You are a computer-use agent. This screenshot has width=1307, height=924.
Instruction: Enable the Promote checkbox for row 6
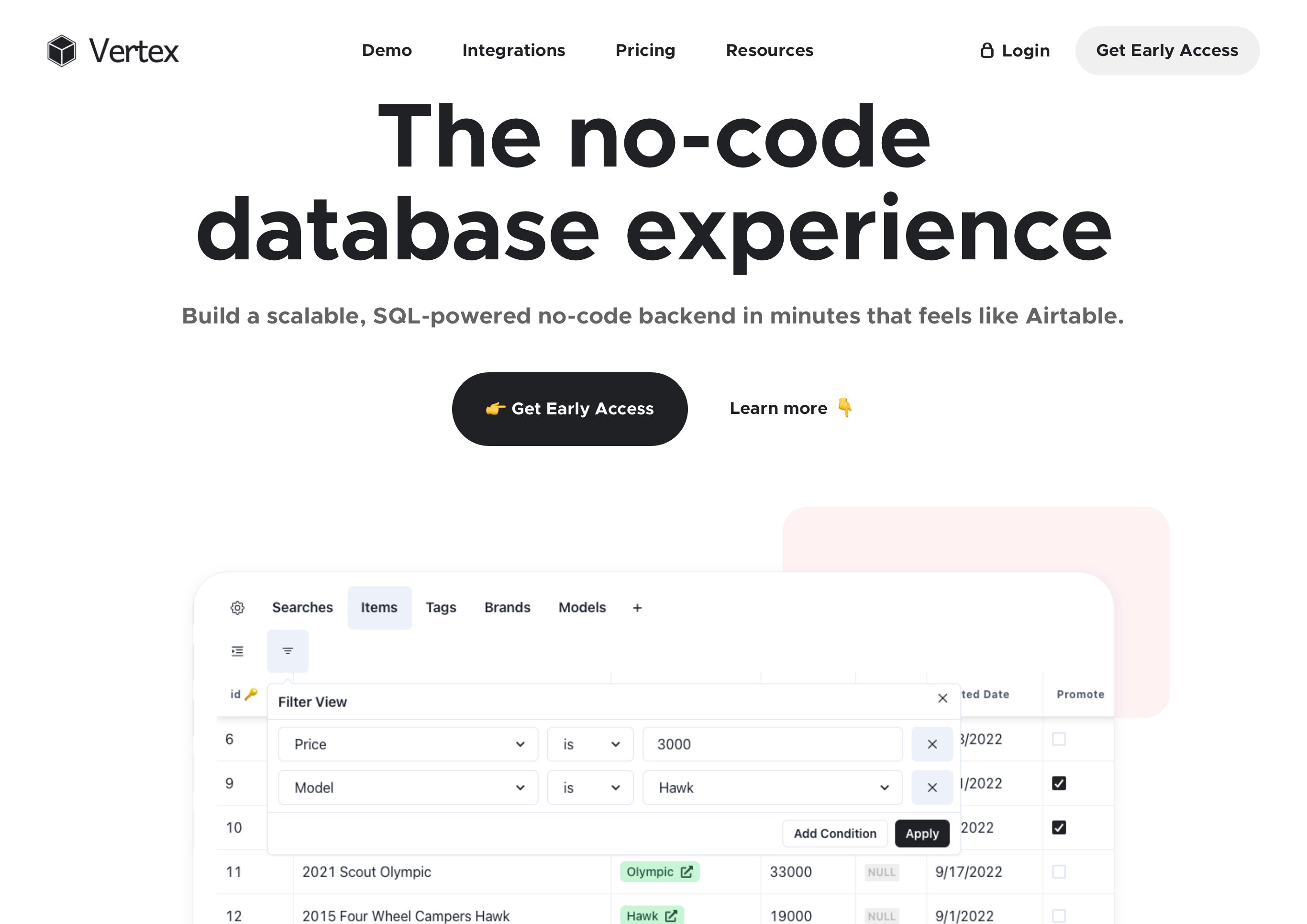tap(1059, 739)
